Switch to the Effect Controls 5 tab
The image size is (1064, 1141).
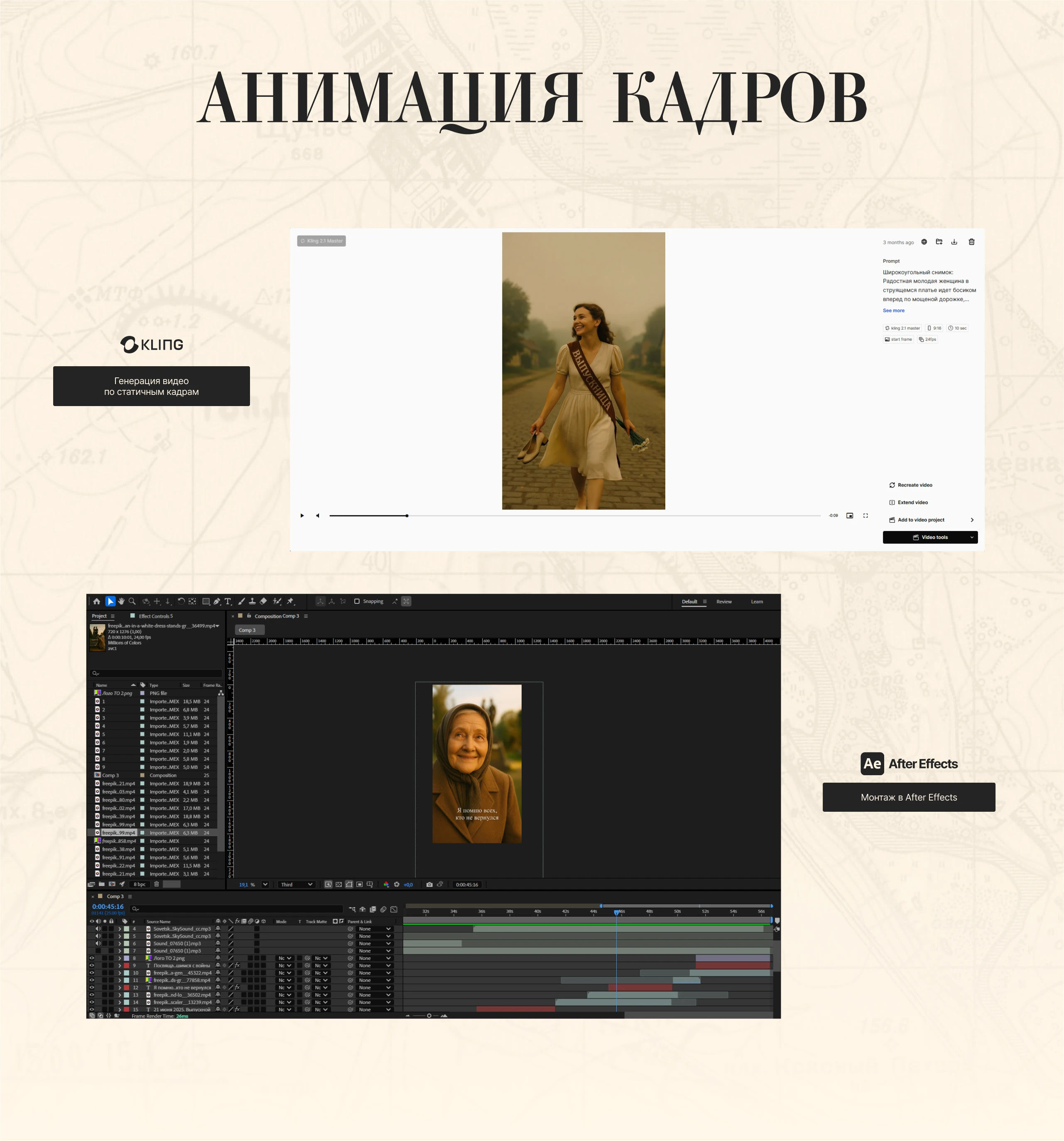156,617
